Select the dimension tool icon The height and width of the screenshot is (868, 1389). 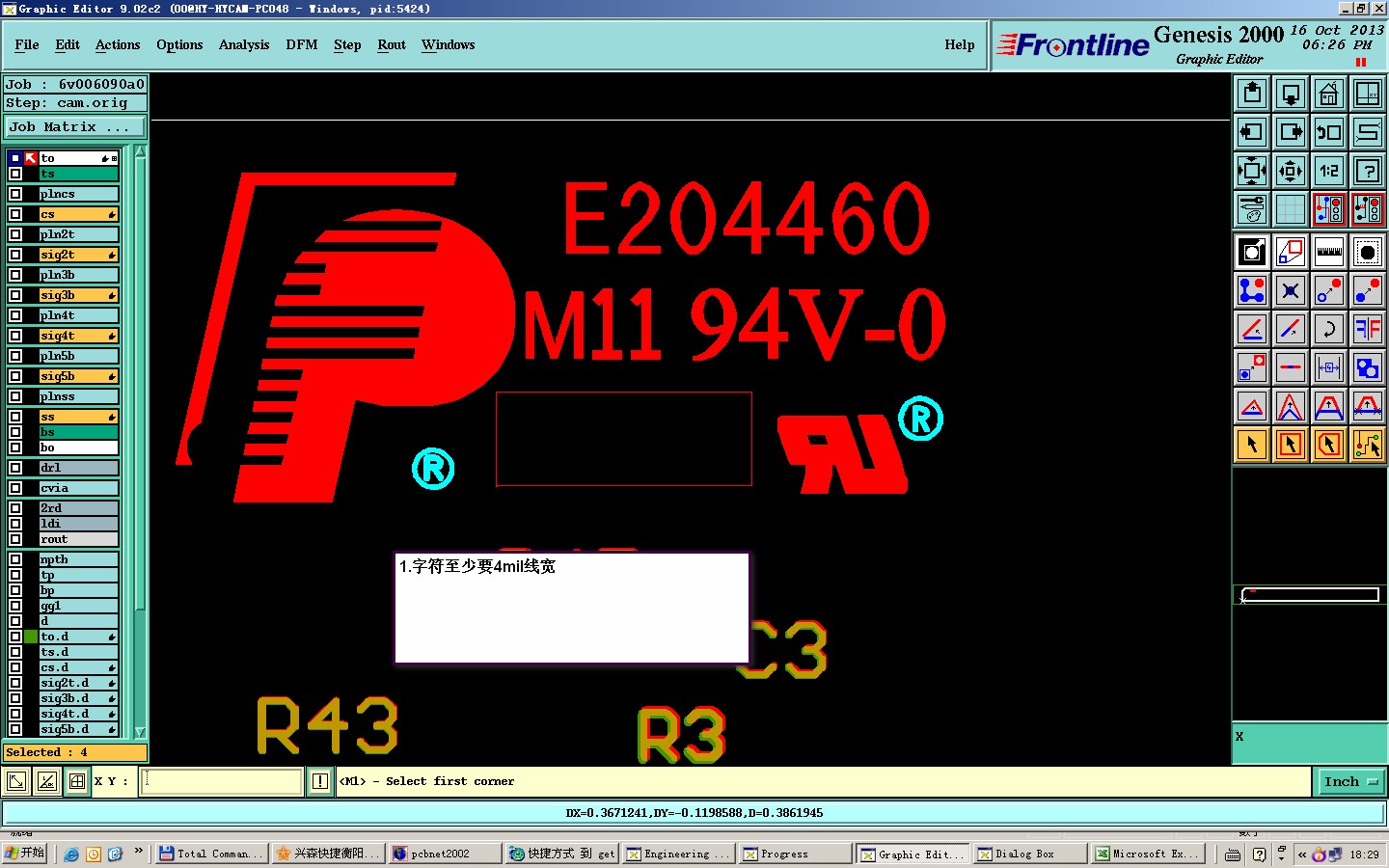pyautogui.click(x=1329, y=367)
